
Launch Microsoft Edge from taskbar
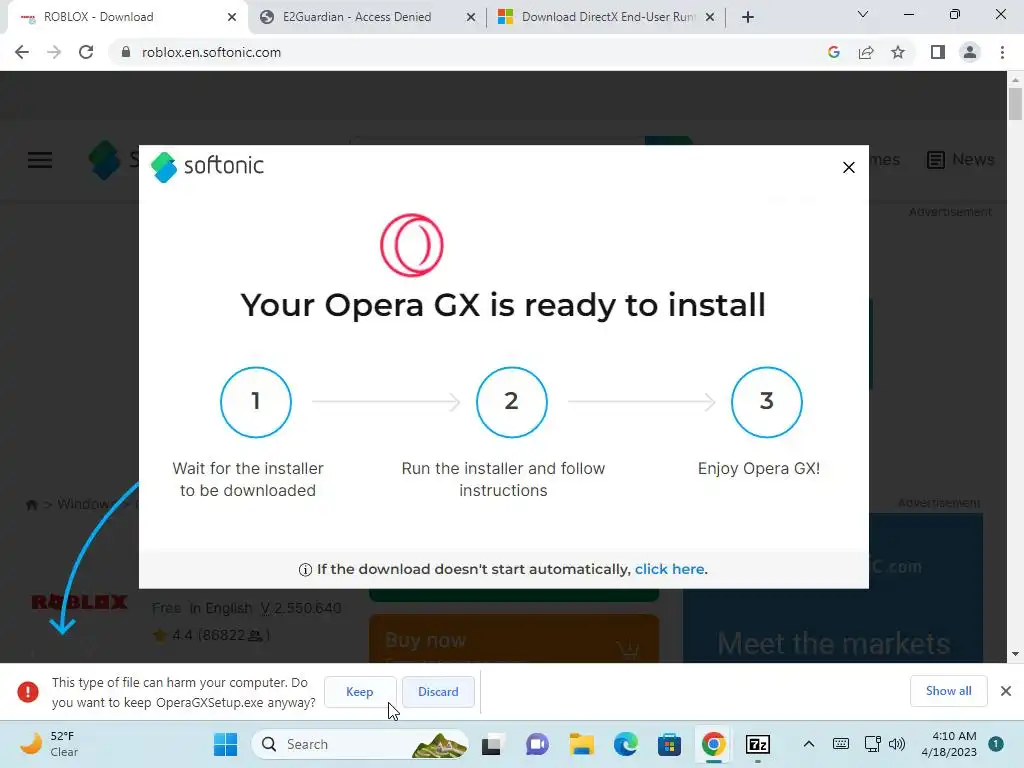pos(626,744)
